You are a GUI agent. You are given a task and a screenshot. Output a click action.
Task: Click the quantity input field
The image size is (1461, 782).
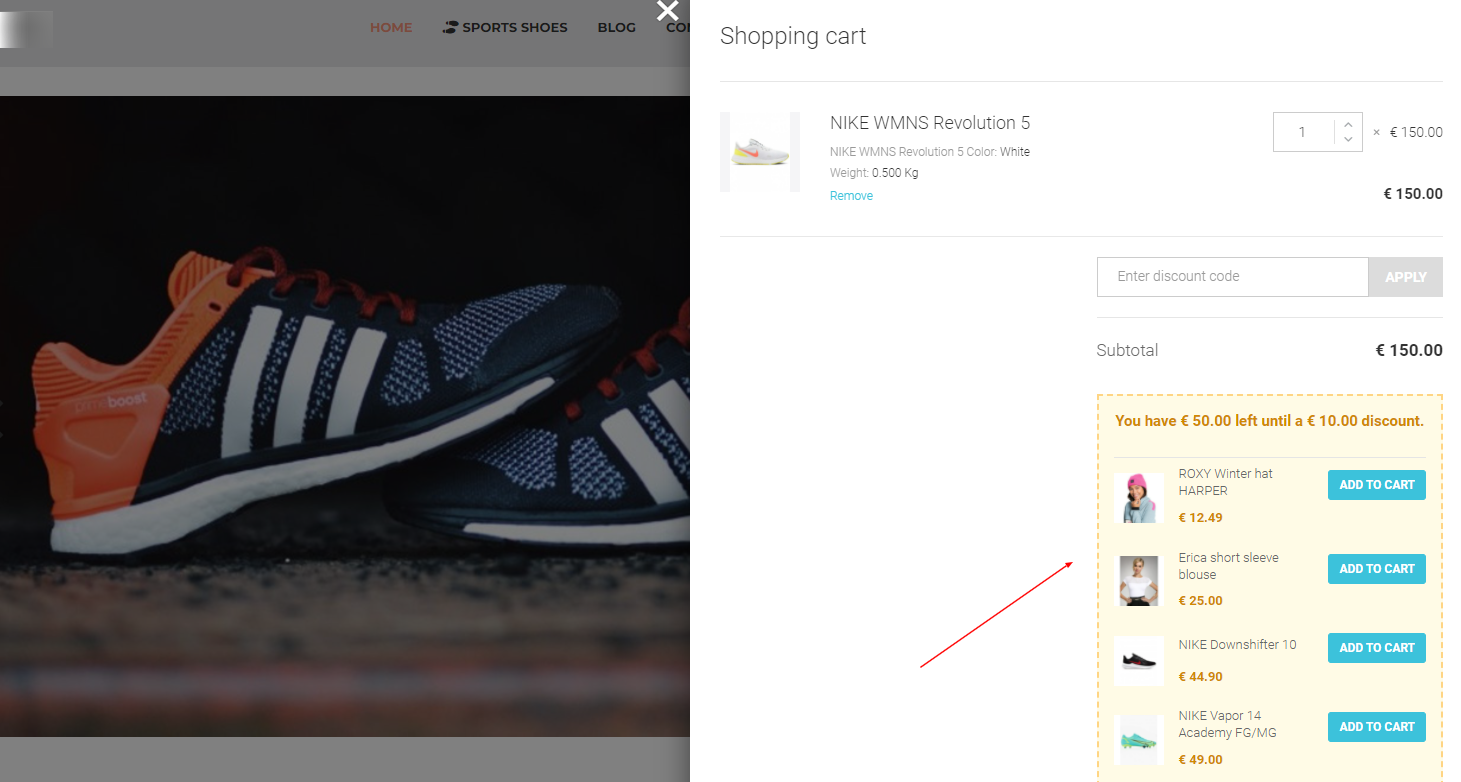(x=1303, y=132)
